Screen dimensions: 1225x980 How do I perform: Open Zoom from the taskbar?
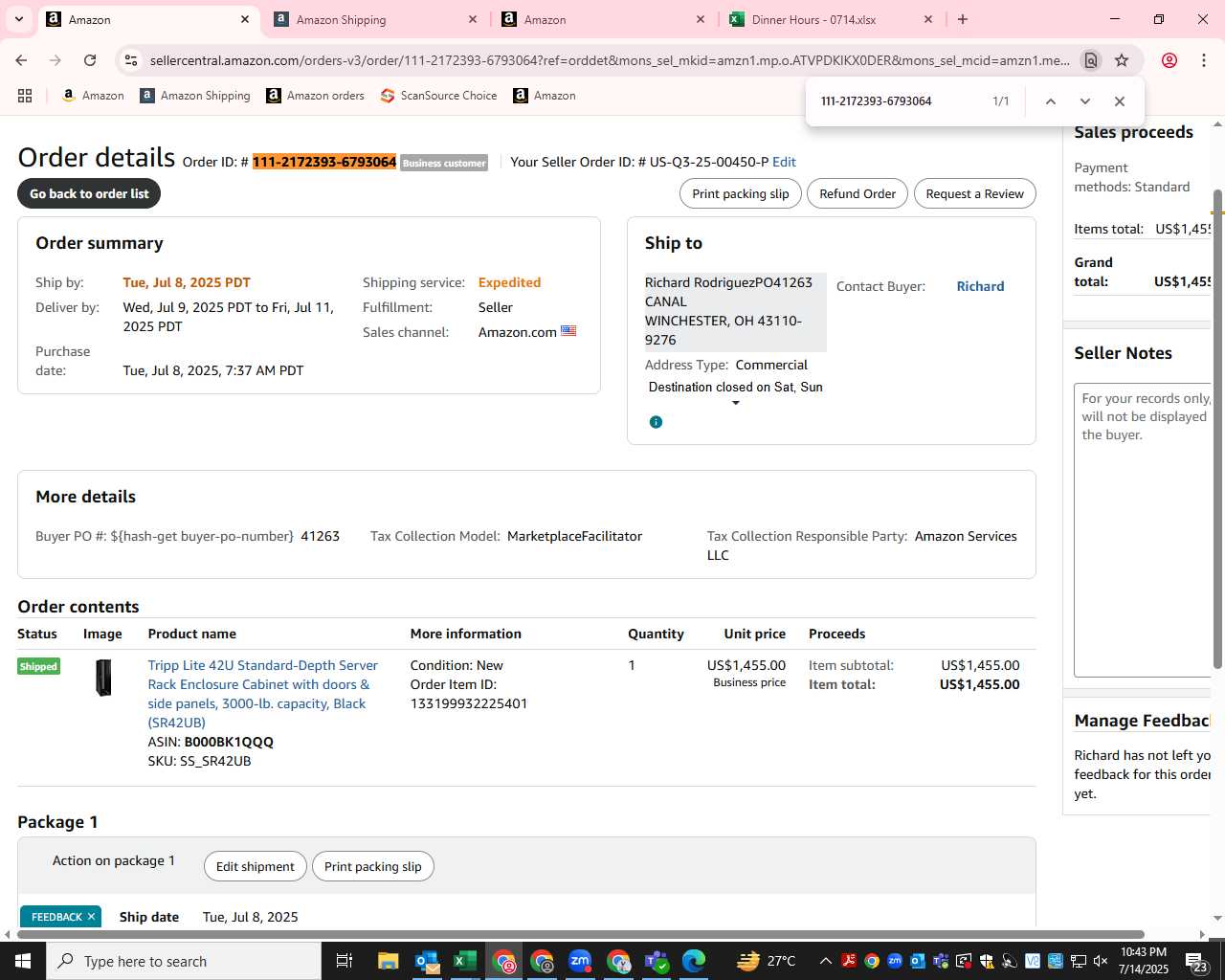[580, 961]
